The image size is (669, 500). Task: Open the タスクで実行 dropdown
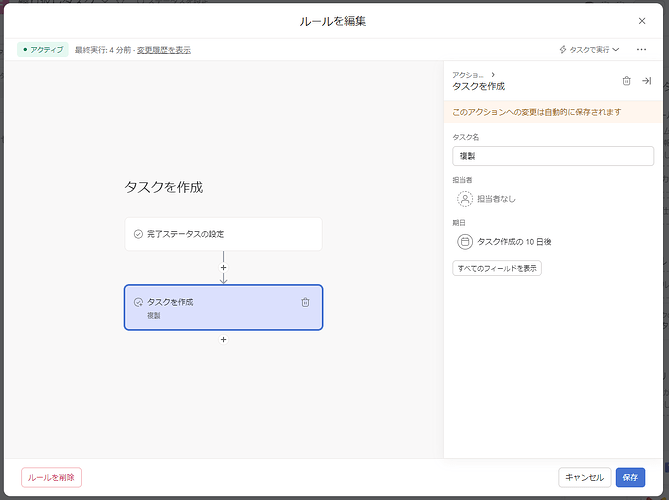[589, 49]
